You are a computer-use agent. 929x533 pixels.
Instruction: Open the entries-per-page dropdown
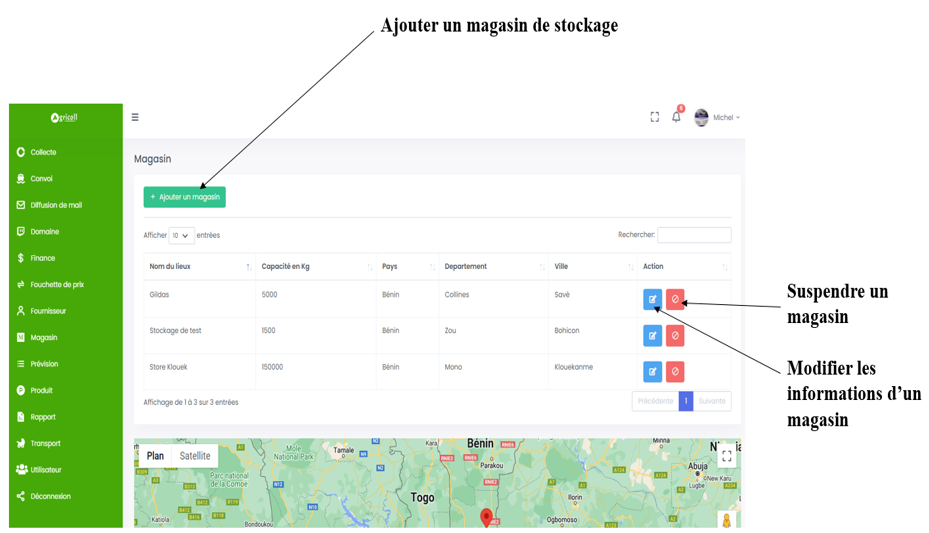[x=181, y=236]
